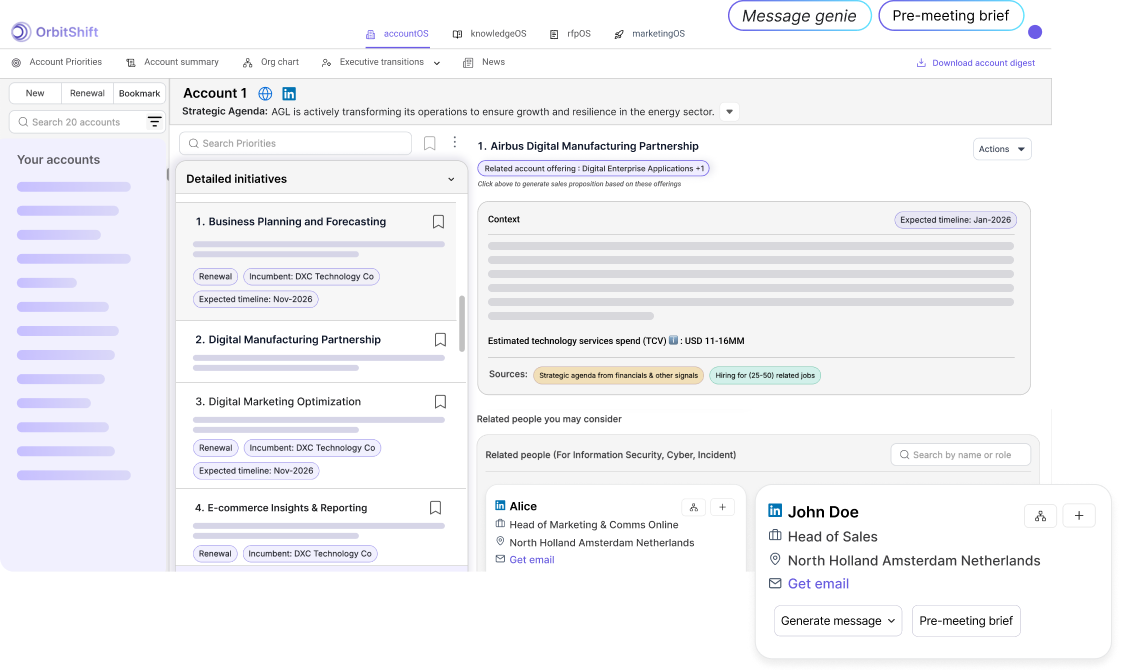Add Alice with the plus icon
Image resolution: width=1122 pixels, height=670 pixels.
[723, 508]
